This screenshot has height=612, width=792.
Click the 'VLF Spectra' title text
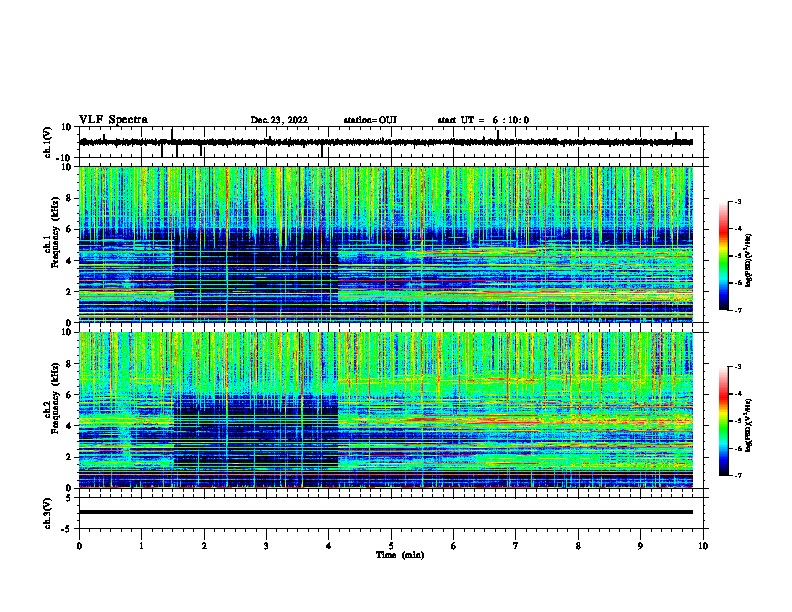[x=114, y=120]
